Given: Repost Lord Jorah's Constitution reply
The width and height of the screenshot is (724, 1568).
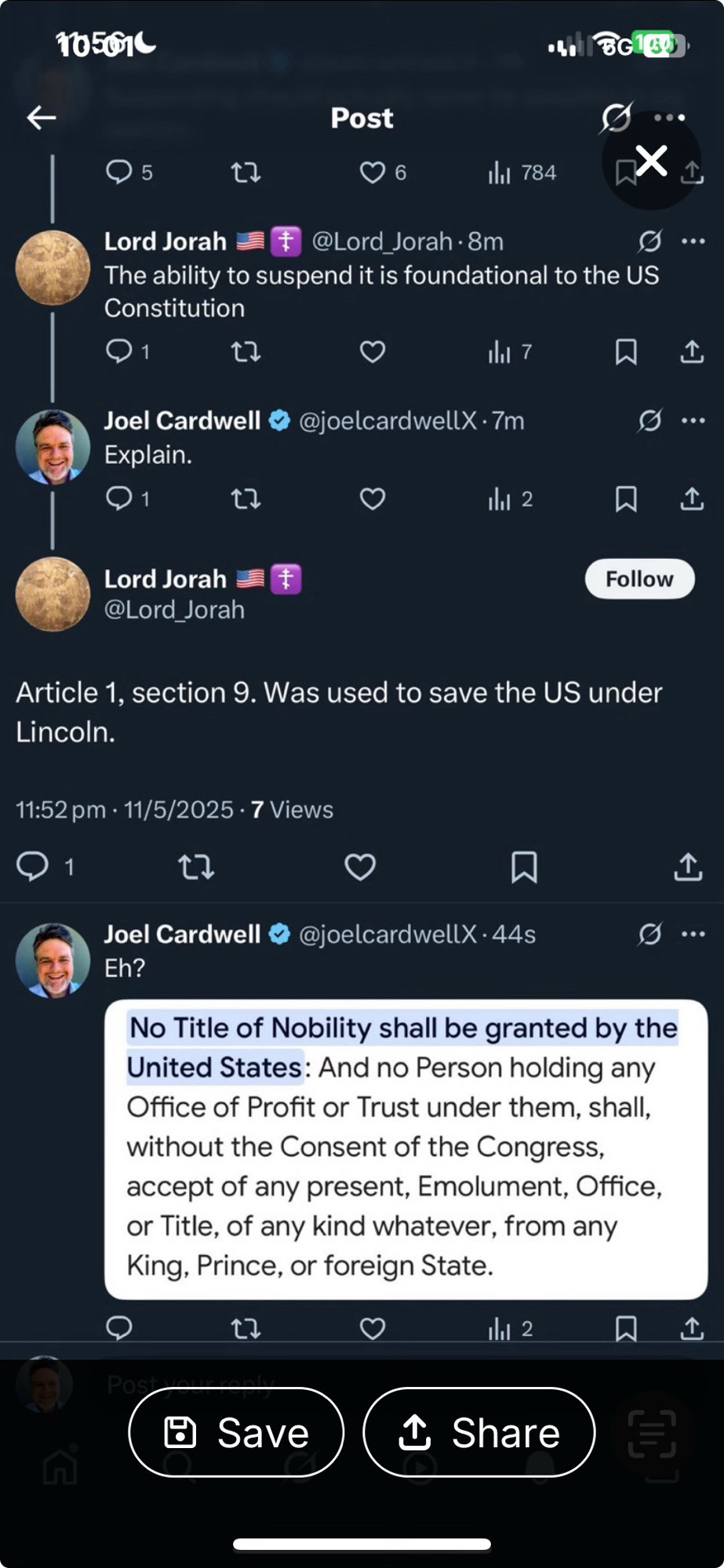Looking at the screenshot, I should 246,352.
